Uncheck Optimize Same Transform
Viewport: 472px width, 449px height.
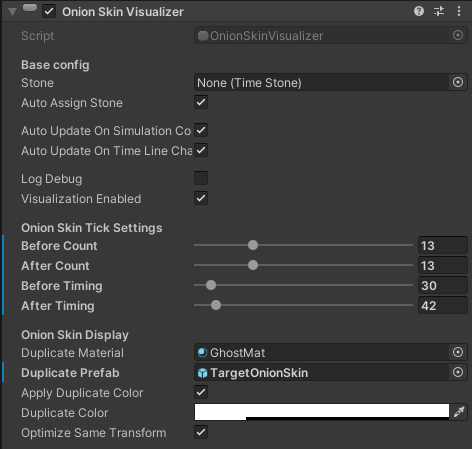201,432
